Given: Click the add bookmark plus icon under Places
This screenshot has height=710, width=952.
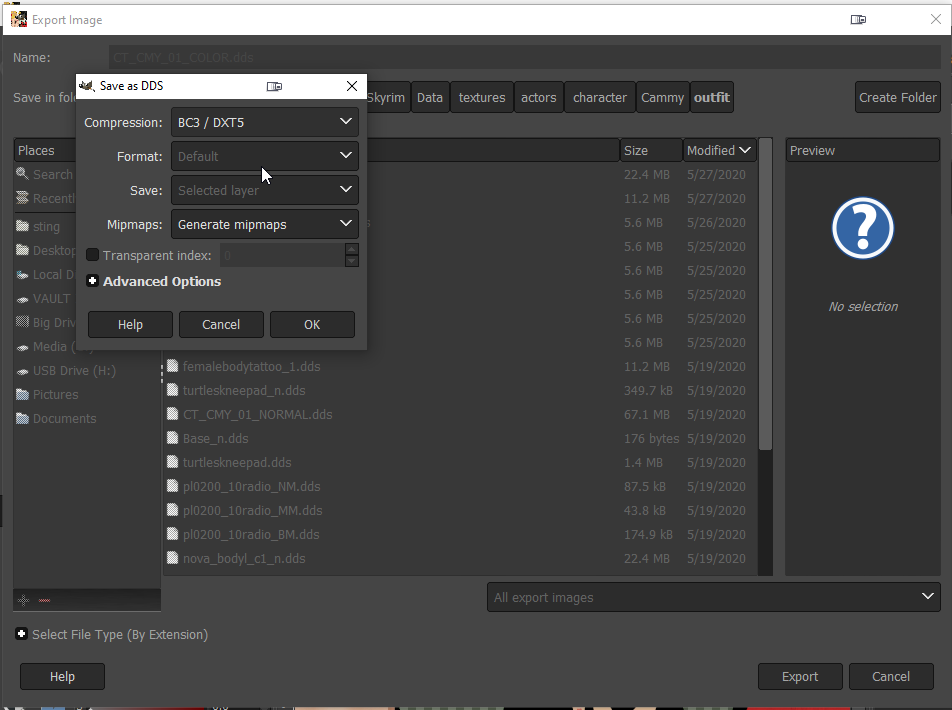Looking at the screenshot, I should point(24,600).
